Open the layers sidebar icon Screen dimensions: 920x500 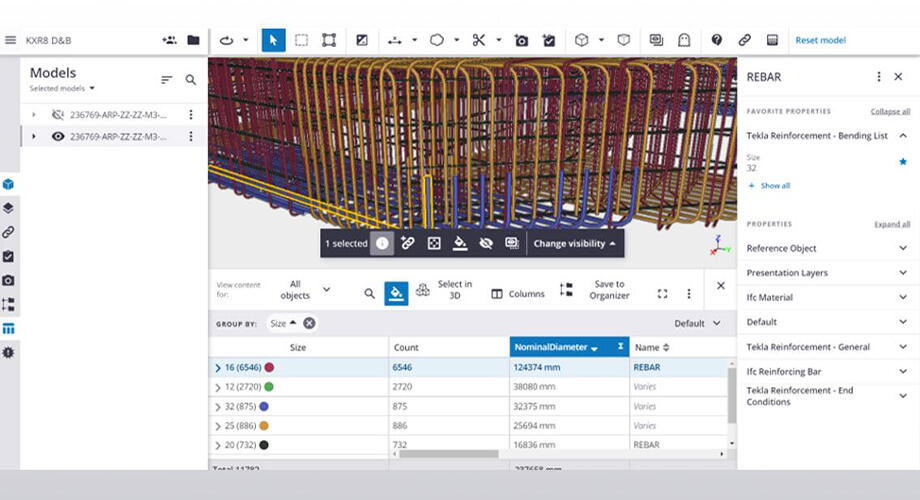click(8, 208)
